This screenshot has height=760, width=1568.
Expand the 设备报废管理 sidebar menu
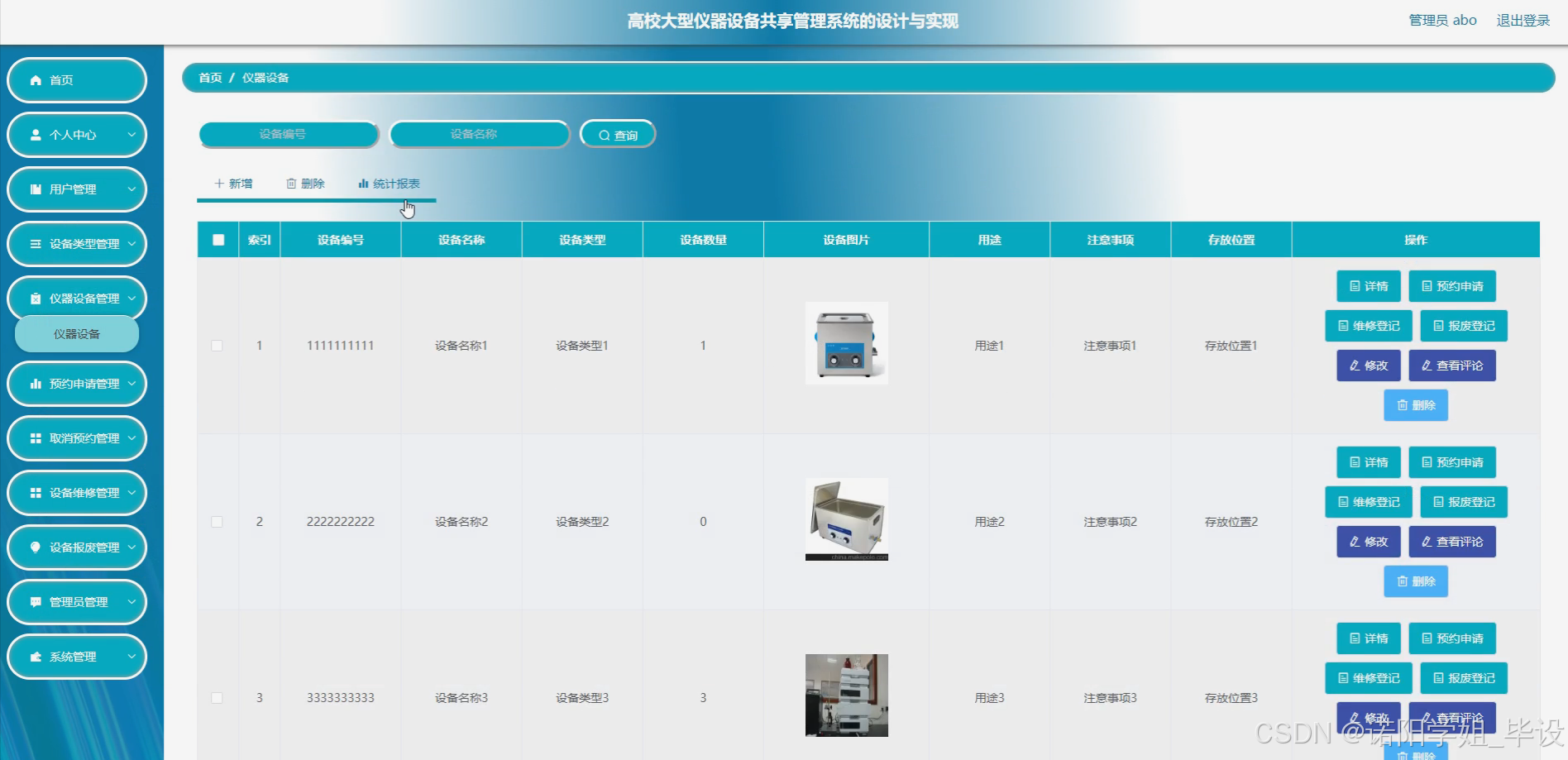[76, 547]
